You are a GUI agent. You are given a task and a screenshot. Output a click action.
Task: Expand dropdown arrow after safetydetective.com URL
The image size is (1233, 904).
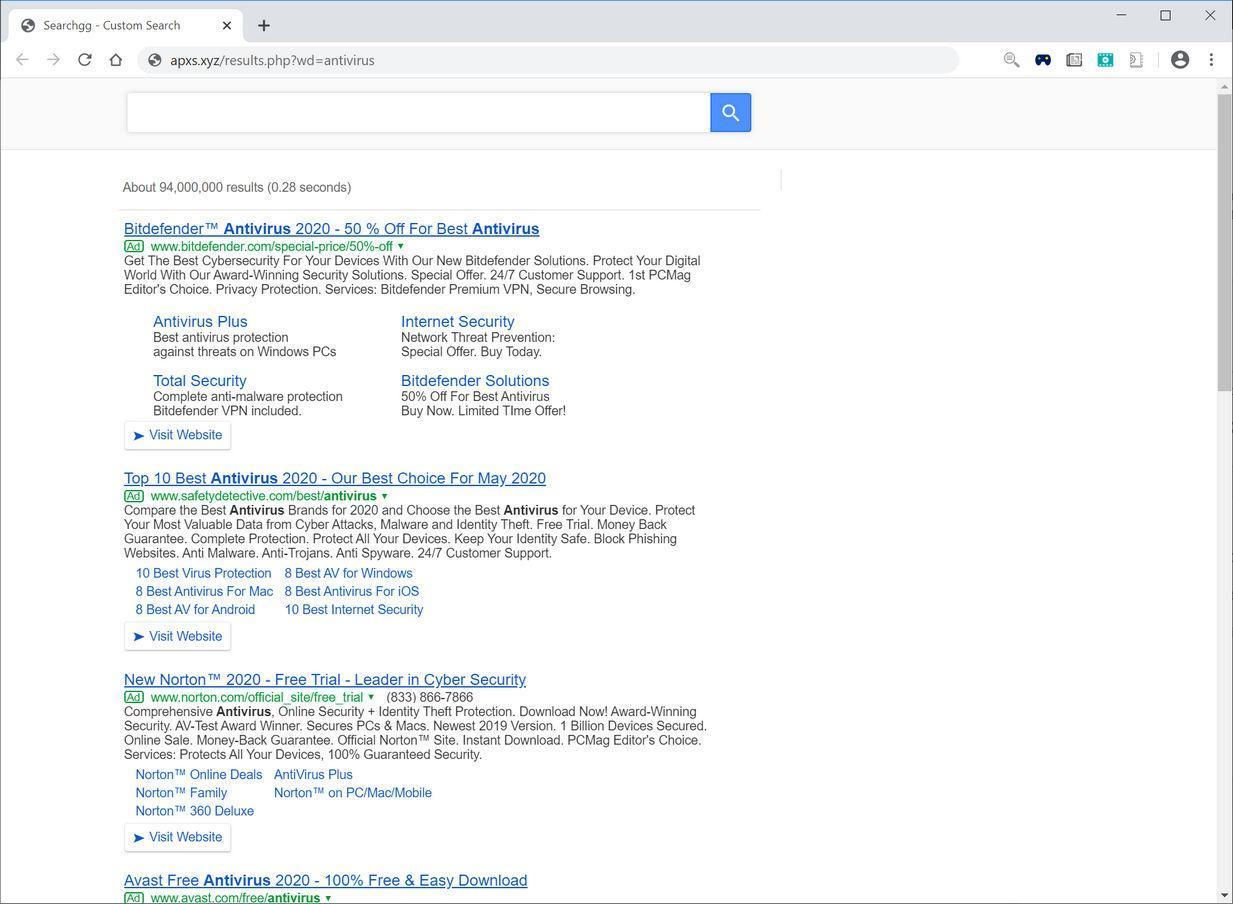(385, 497)
